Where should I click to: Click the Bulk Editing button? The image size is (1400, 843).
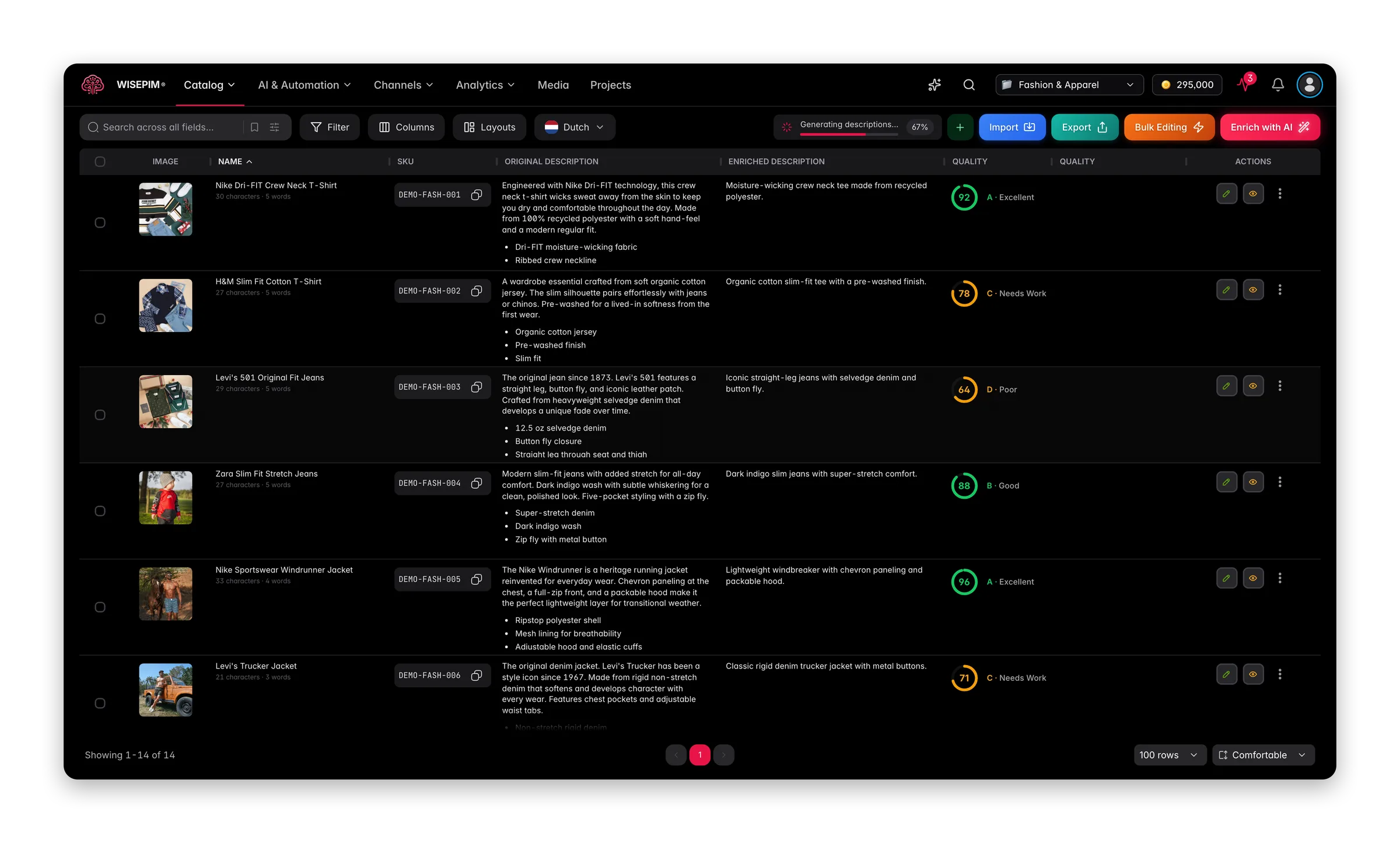coord(1169,127)
